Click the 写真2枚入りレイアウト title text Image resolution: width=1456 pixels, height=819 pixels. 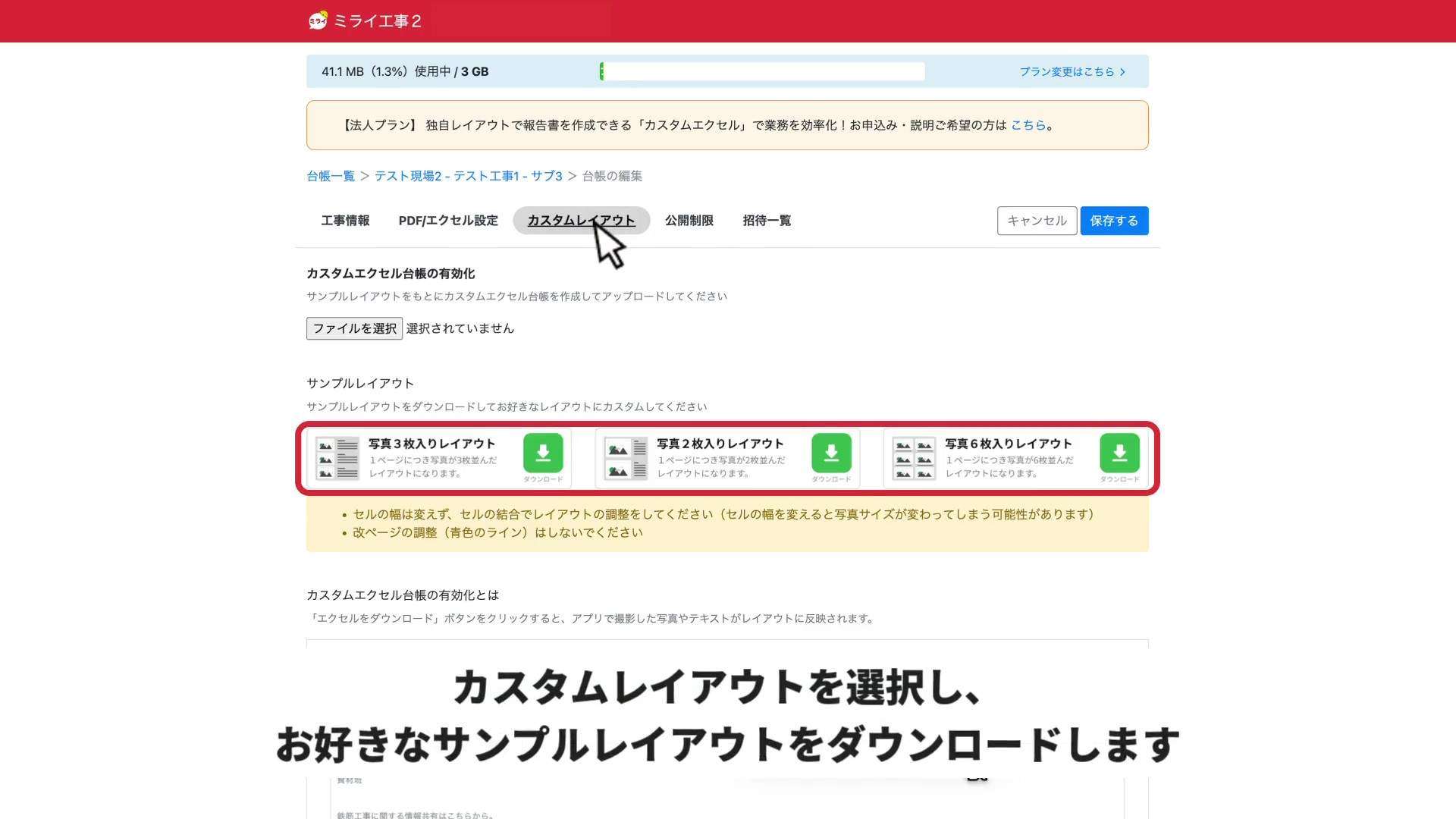click(x=720, y=444)
